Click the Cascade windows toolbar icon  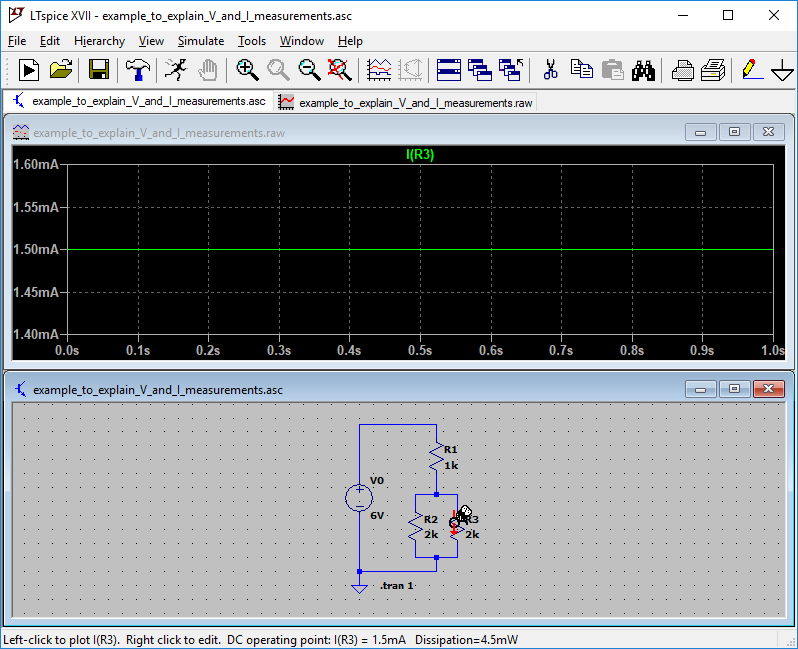[480, 69]
